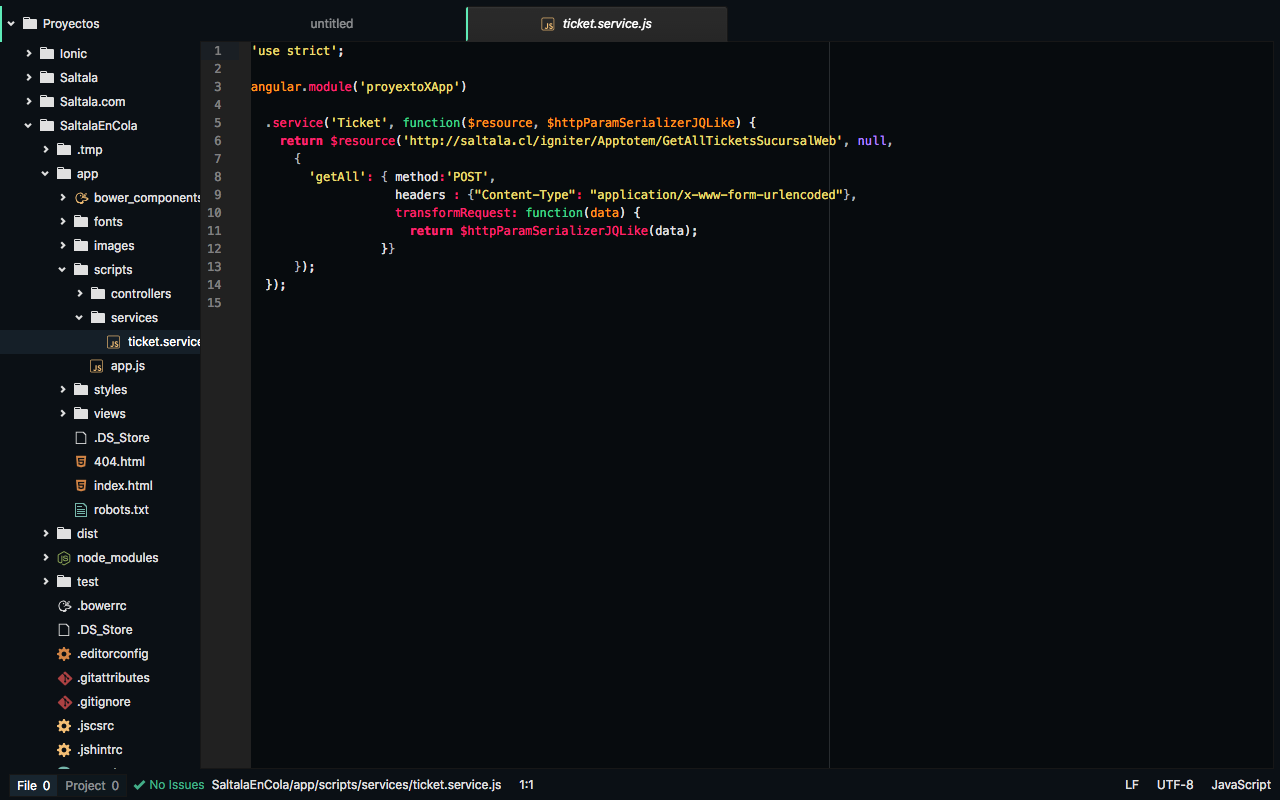1280x800 pixels.
Task: Expand the styles folder chevron
Action: coord(62,389)
